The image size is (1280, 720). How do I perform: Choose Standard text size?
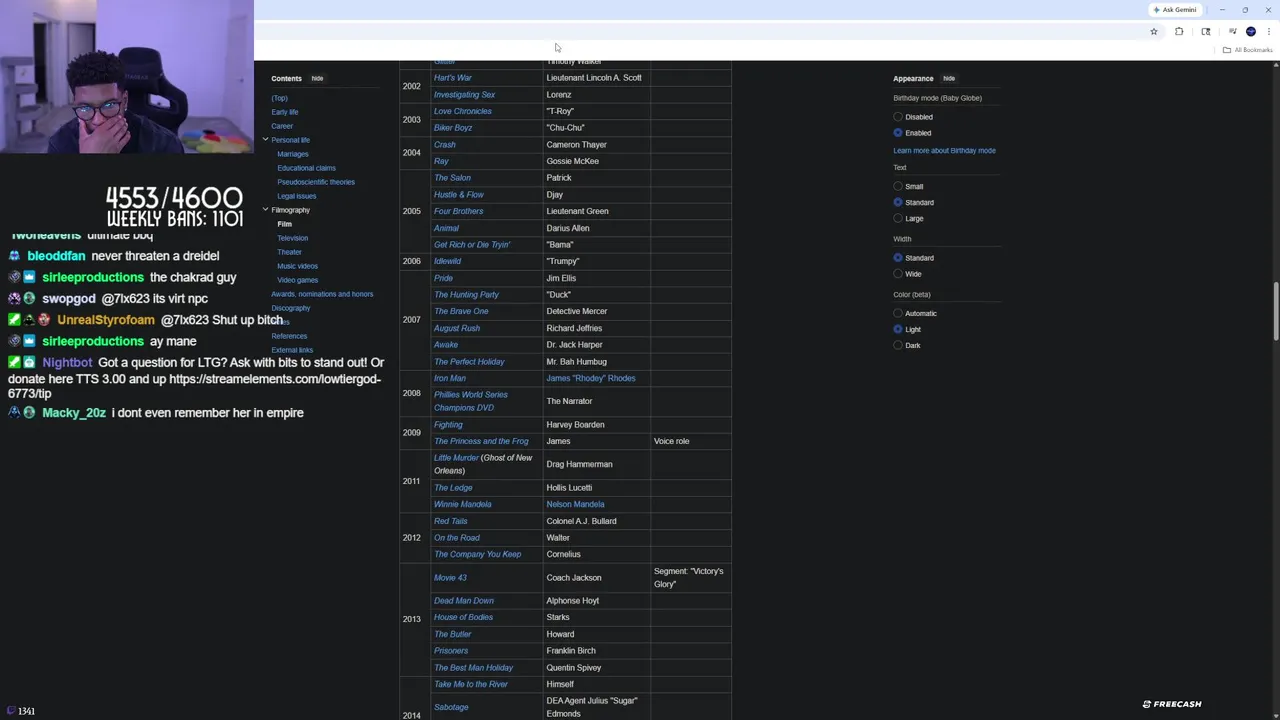[x=898, y=203]
